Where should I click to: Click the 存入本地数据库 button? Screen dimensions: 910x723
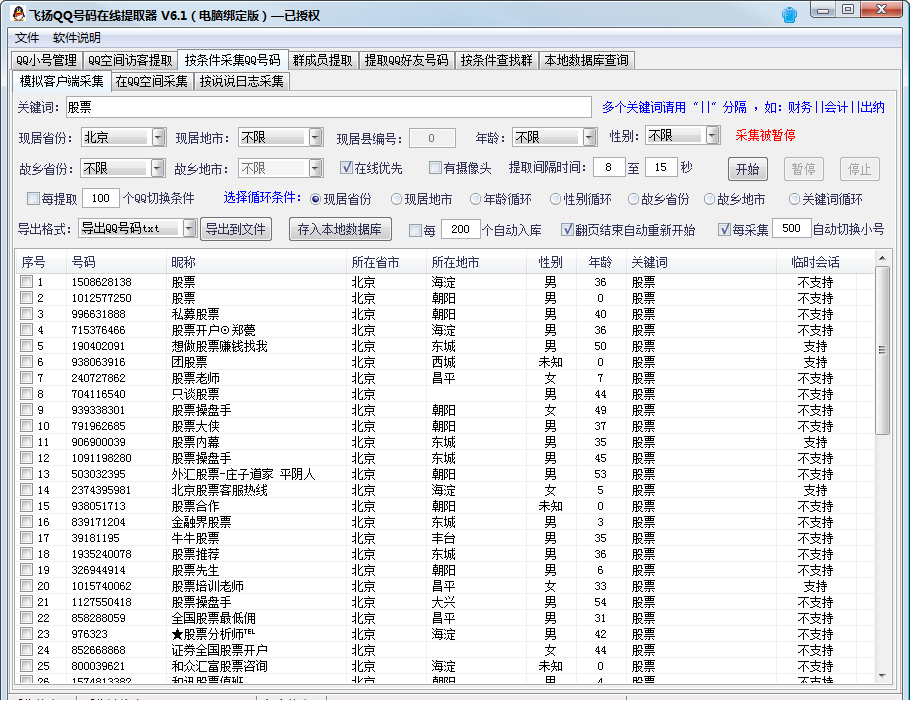[x=340, y=229]
